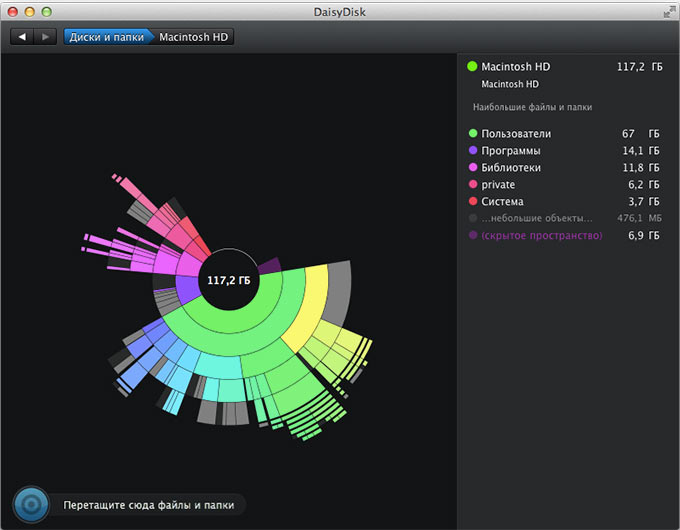The height and width of the screenshot is (530, 680).
Task: Open the 'private' folder row
Action: pos(564,184)
